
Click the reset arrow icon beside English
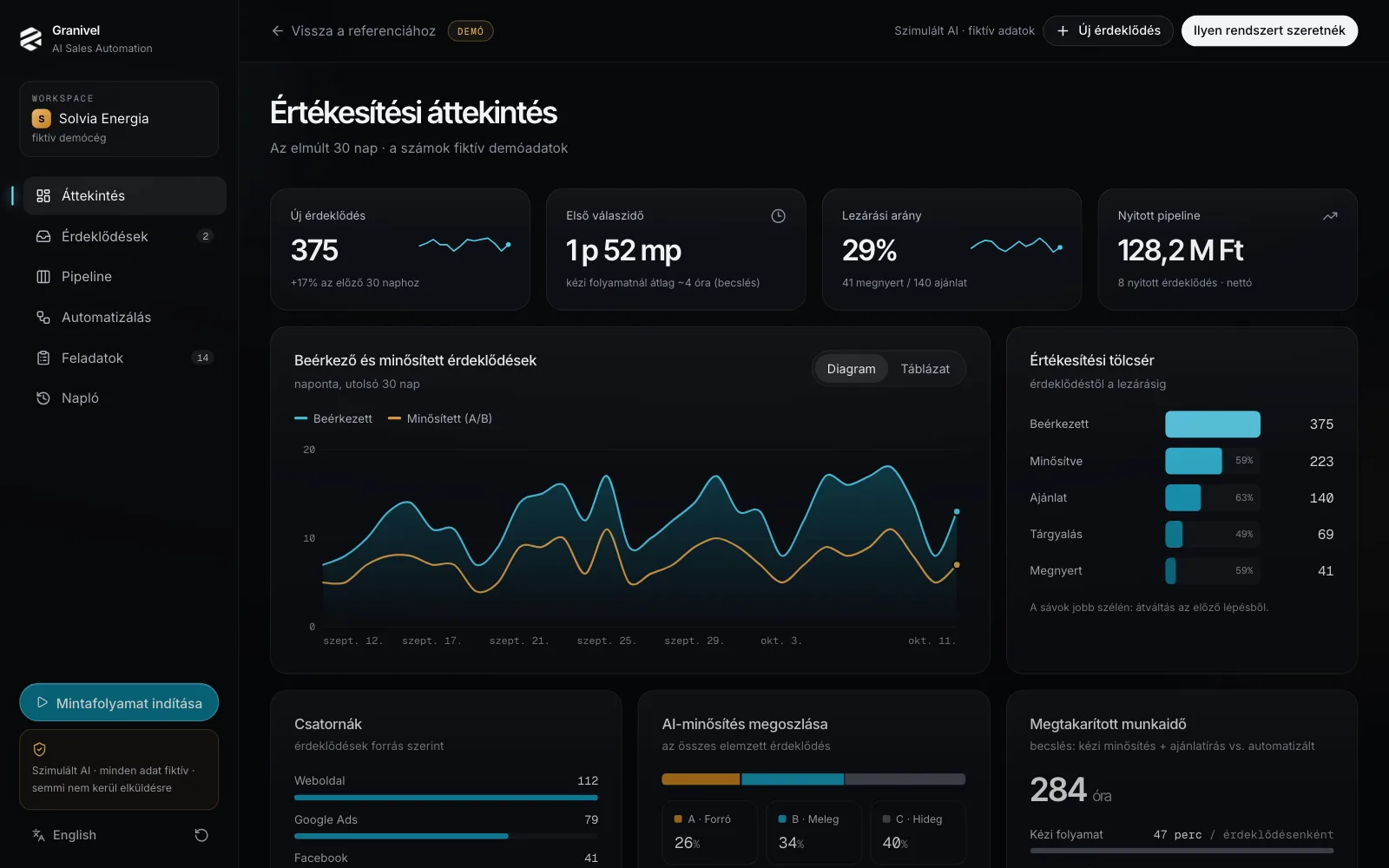tap(201, 835)
